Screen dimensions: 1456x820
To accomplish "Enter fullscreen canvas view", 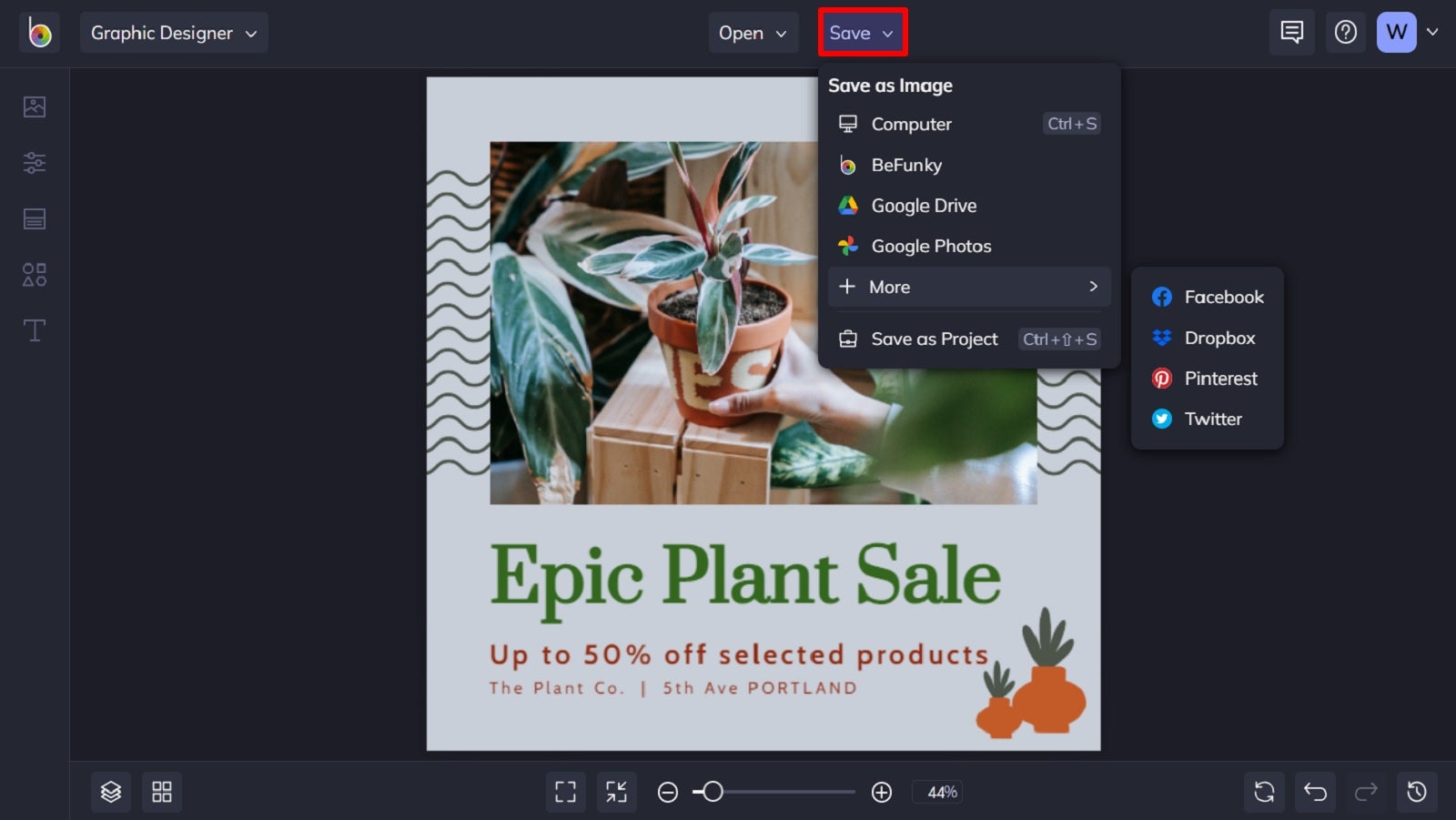I will (566, 791).
